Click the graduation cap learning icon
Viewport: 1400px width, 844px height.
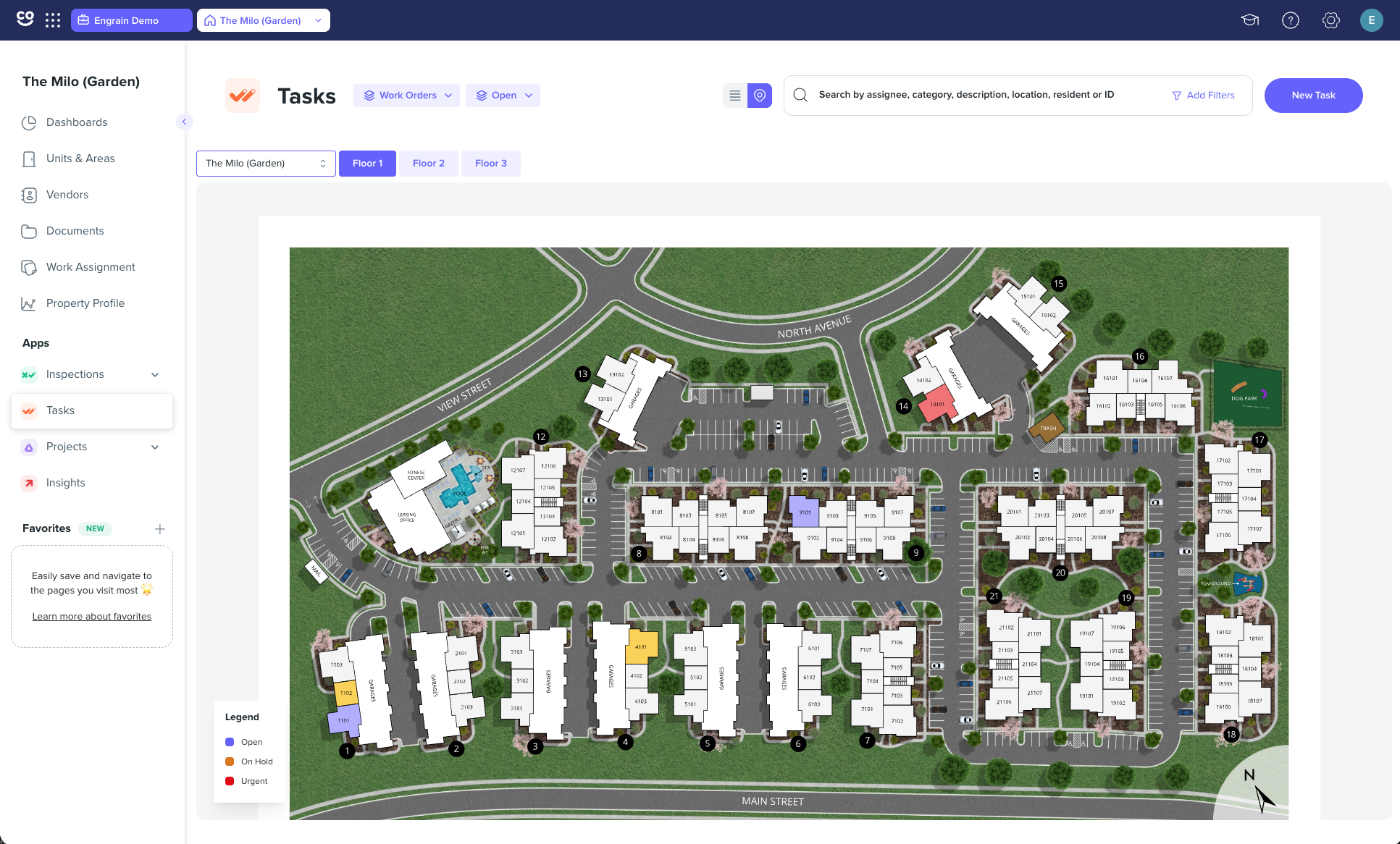[x=1250, y=20]
